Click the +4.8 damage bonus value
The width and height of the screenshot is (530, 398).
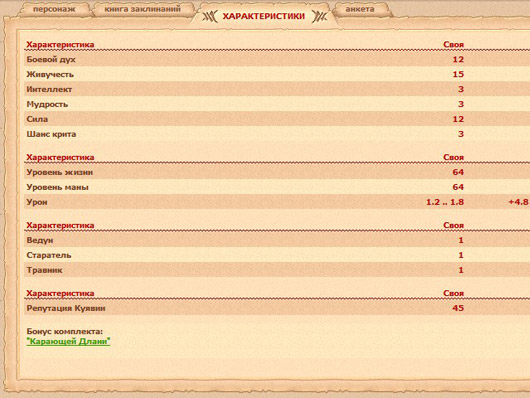519,202
